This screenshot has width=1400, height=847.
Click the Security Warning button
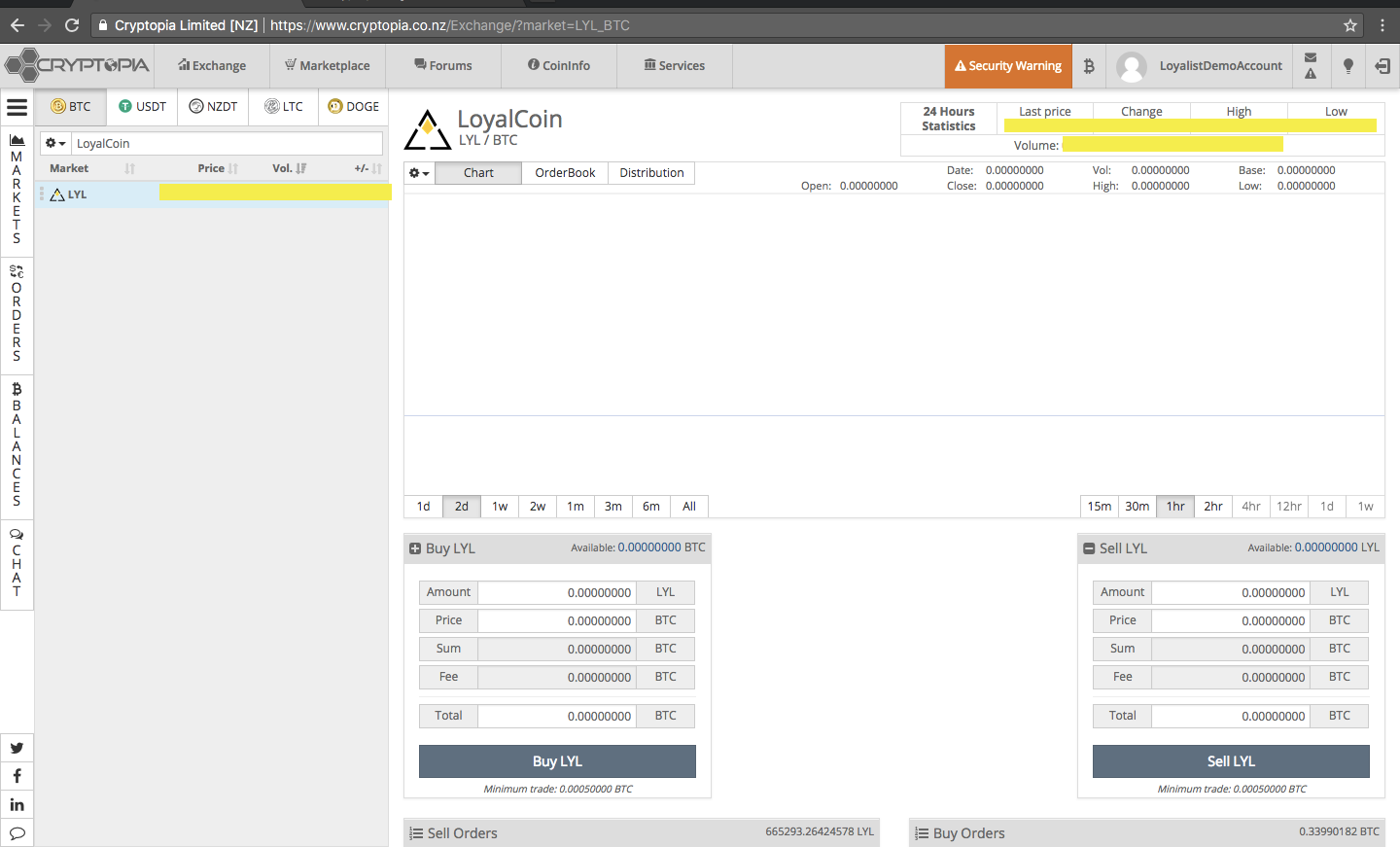[x=1008, y=66]
